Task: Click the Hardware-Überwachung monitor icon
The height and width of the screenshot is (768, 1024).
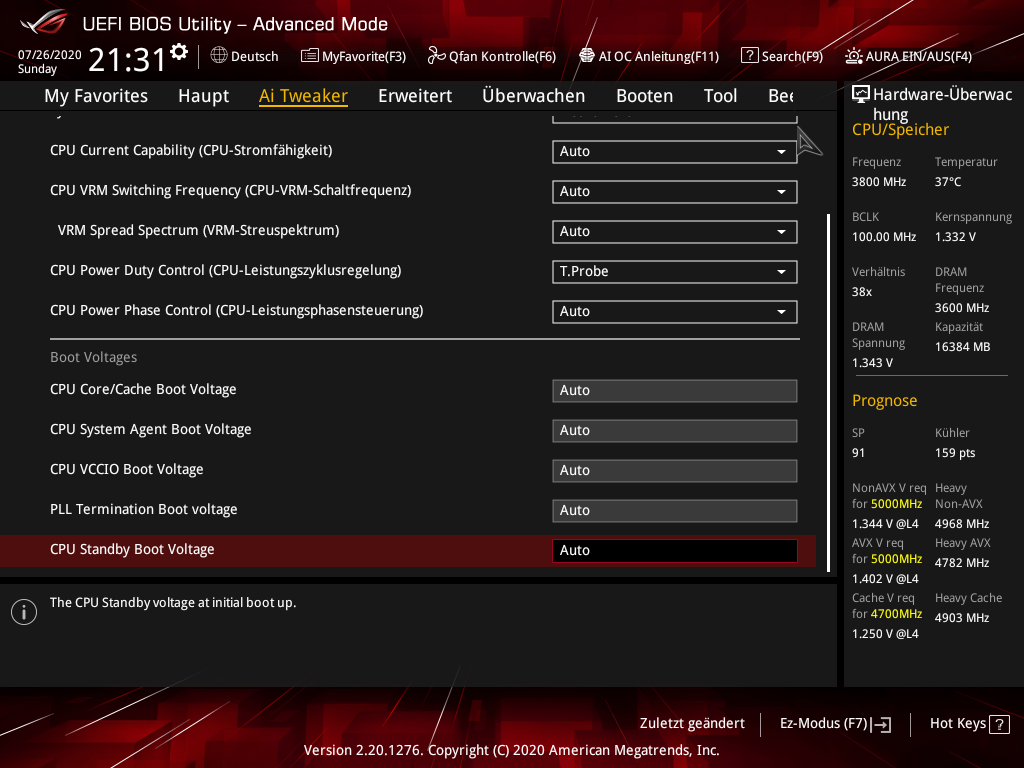Action: coord(861,95)
